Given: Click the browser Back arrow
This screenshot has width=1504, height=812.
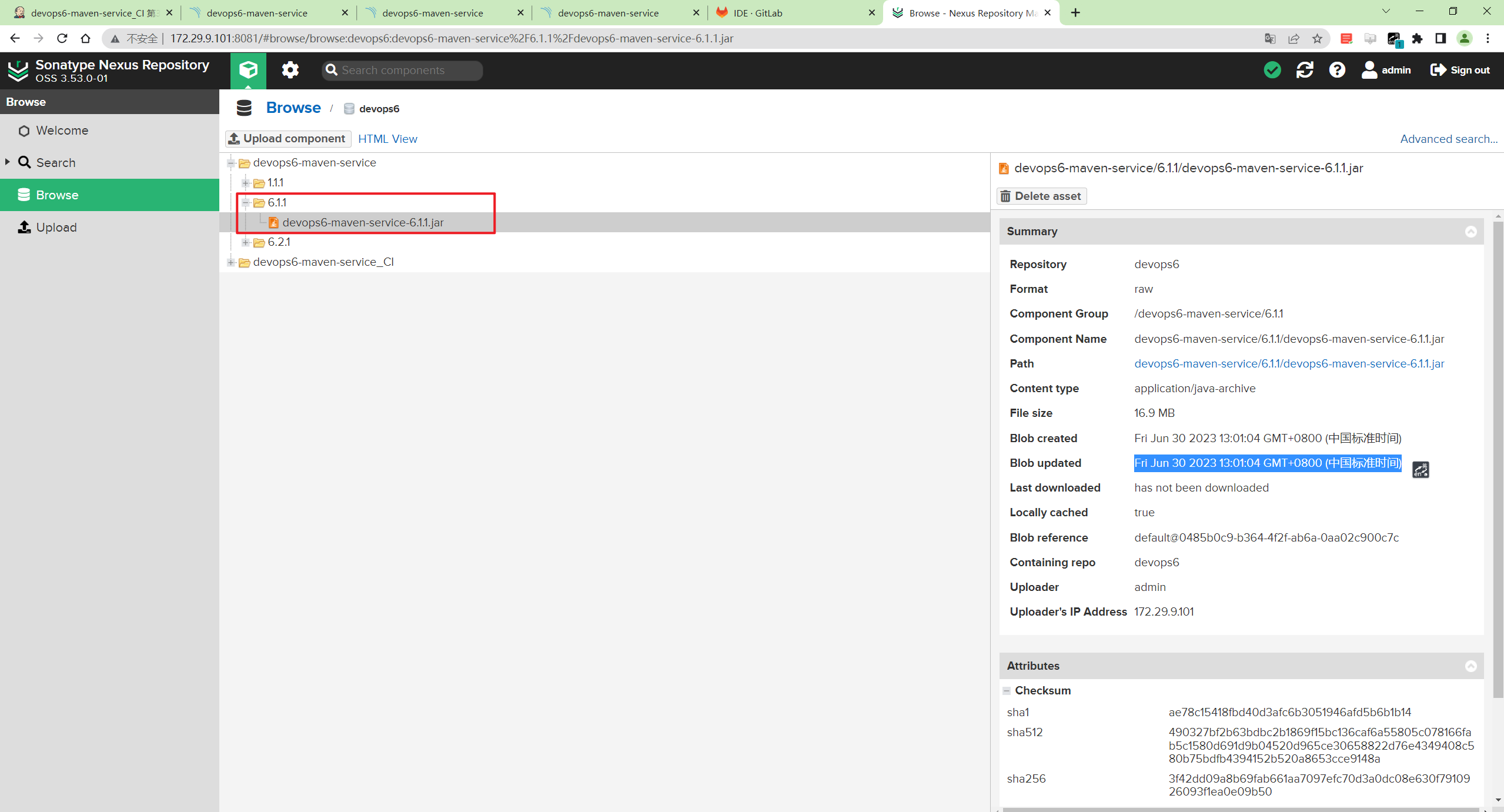Looking at the screenshot, I should tap(15, 39).
